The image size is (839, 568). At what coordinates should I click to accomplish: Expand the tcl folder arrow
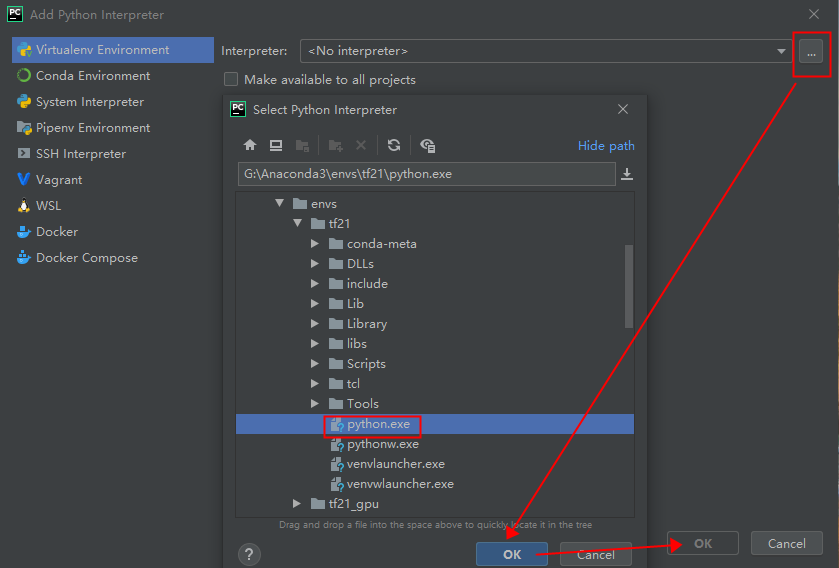315,383
